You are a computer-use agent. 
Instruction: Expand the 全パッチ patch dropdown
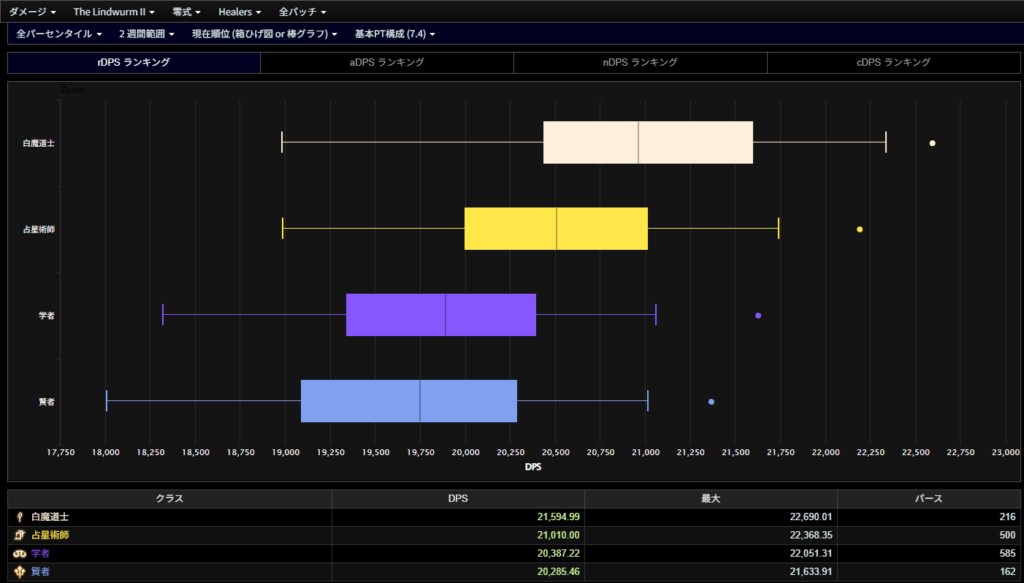(x=302, y=11)
